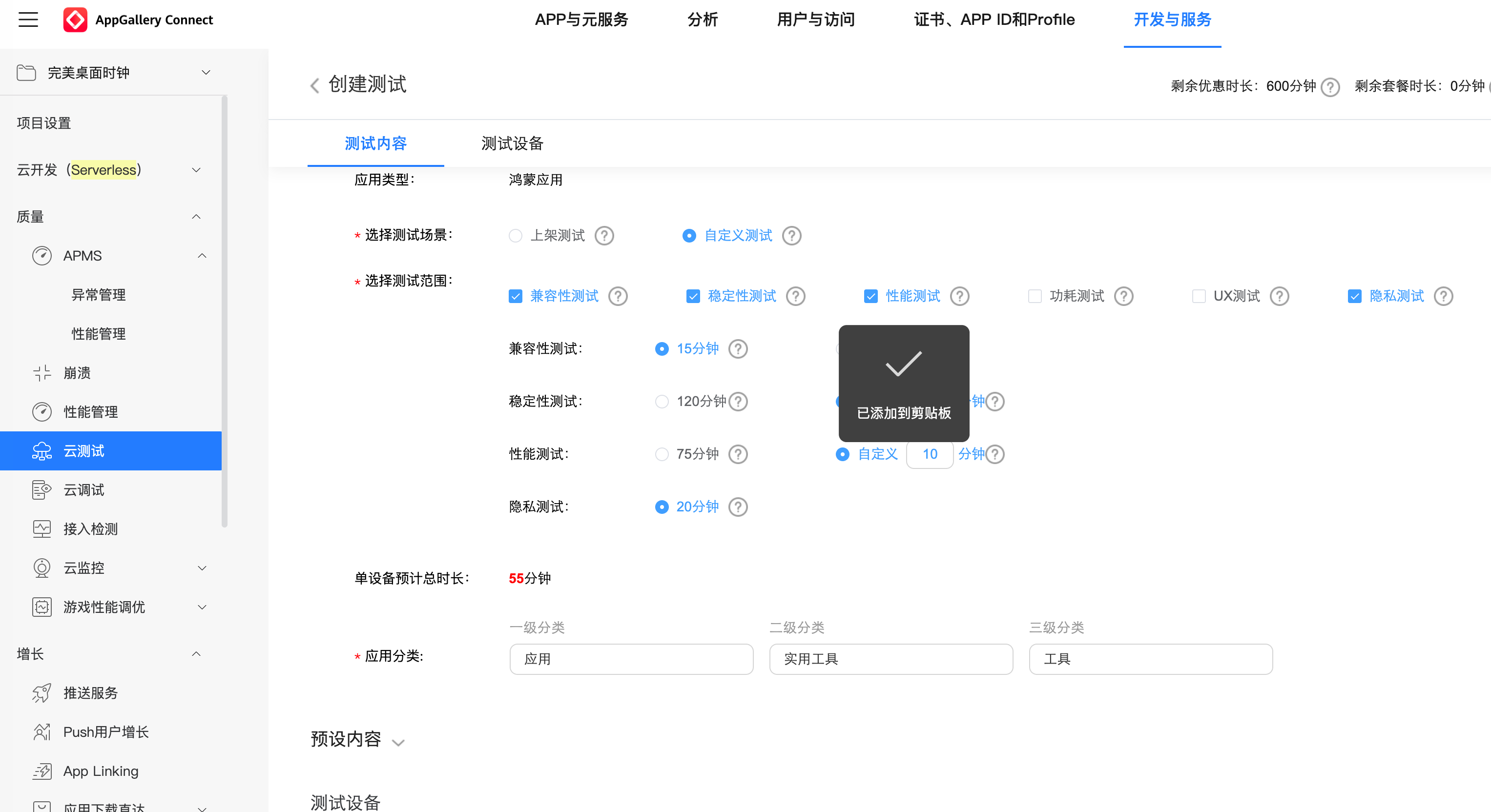Click help icon next to 15分钟
The width and height of the screenshot is (1491, 812).
[738, 349]
